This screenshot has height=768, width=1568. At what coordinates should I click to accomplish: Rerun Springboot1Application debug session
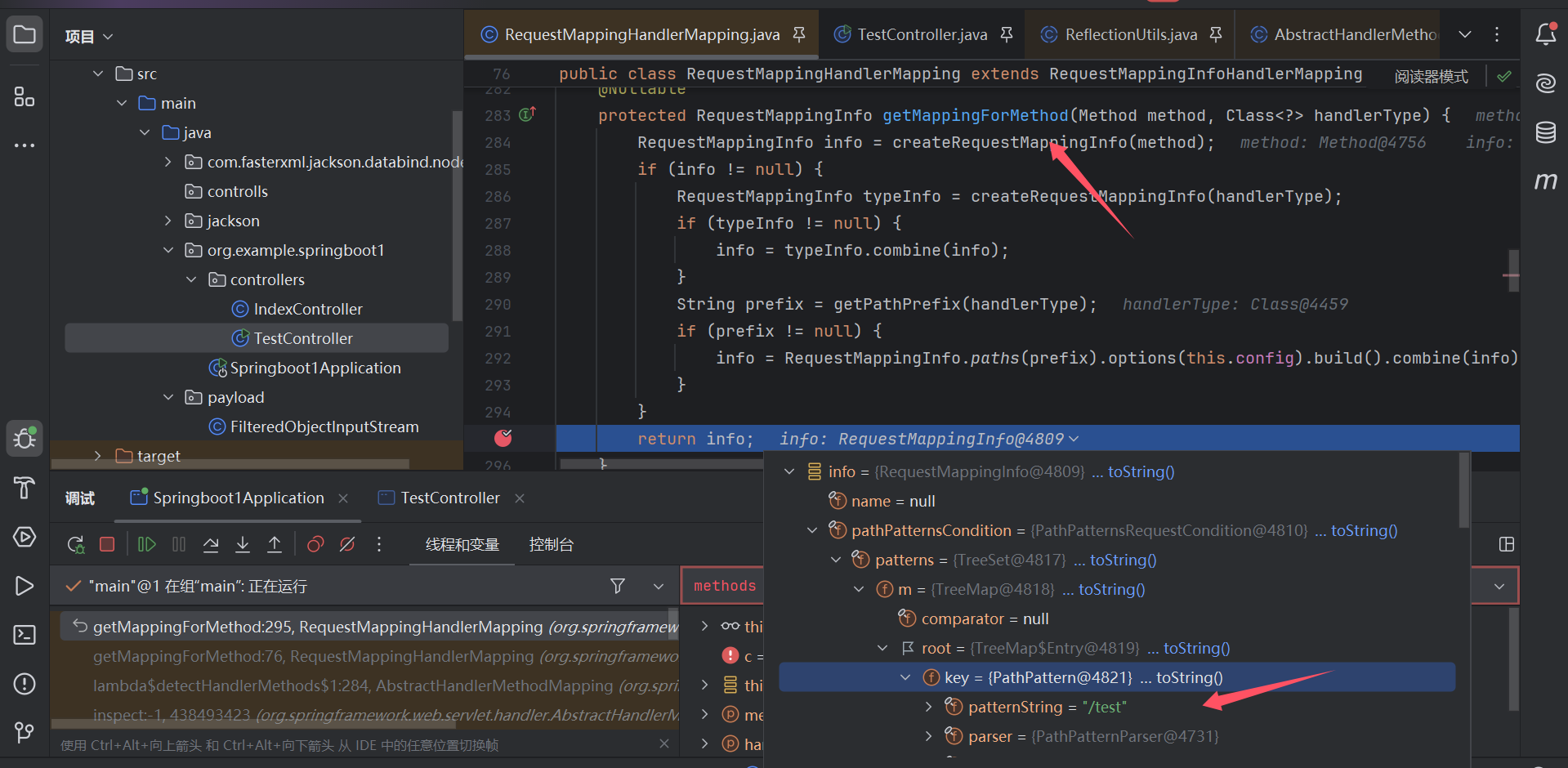[x=76, y=545]
